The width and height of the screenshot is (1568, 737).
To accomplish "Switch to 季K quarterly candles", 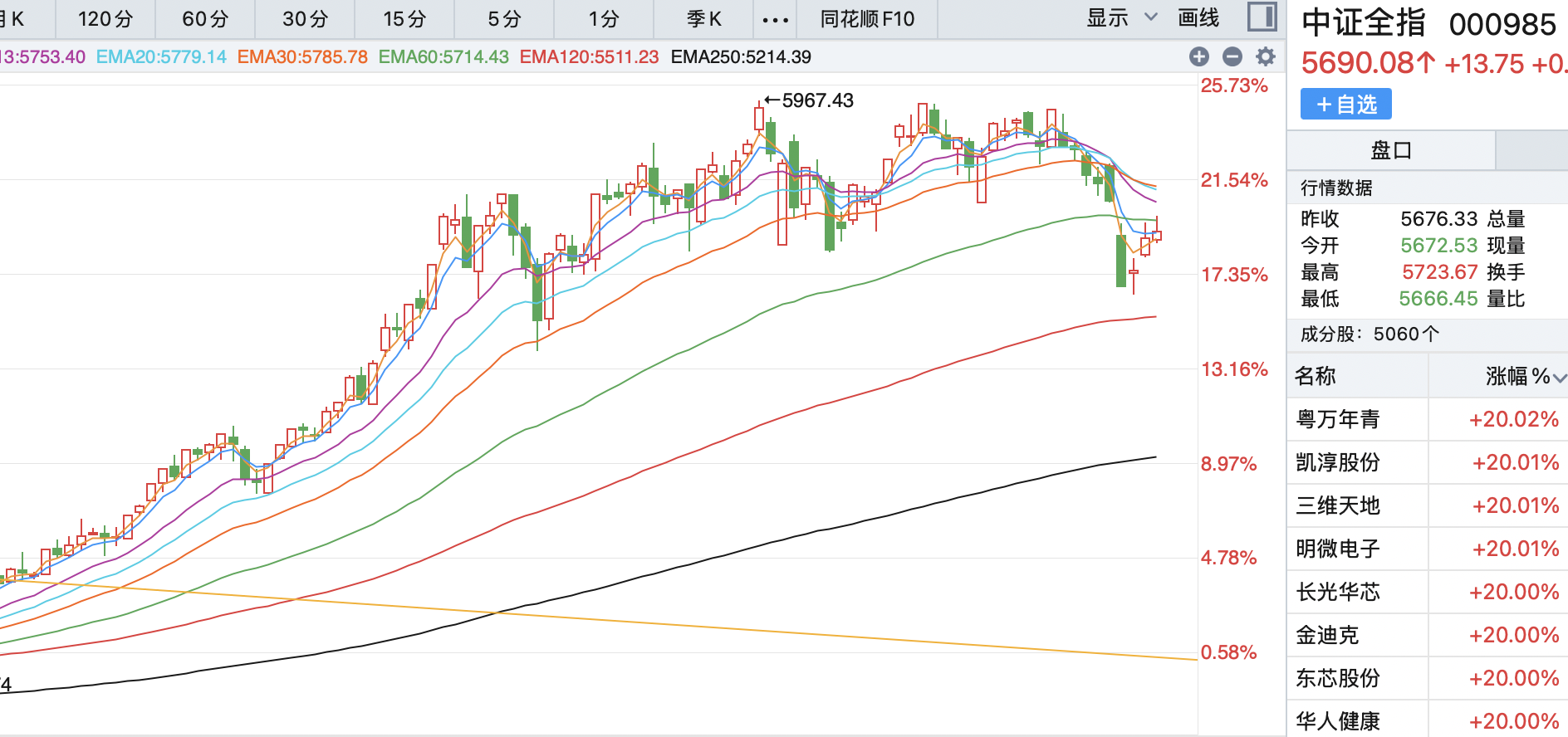I will pyautogui.click(x=703, y=19).
